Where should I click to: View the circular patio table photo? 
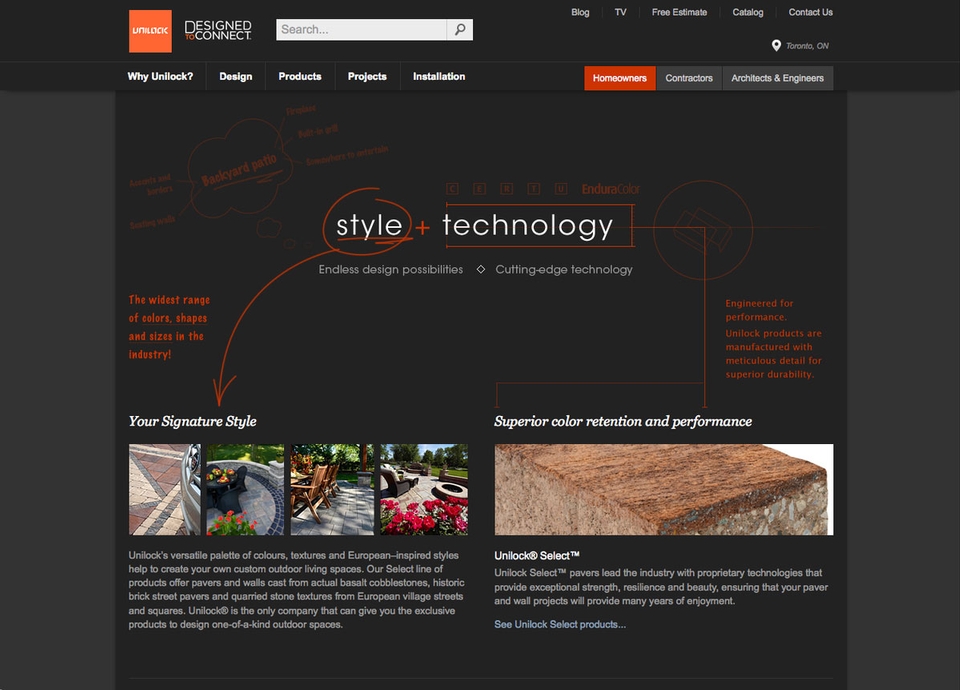pyautogui.click(x=246, y=490)
